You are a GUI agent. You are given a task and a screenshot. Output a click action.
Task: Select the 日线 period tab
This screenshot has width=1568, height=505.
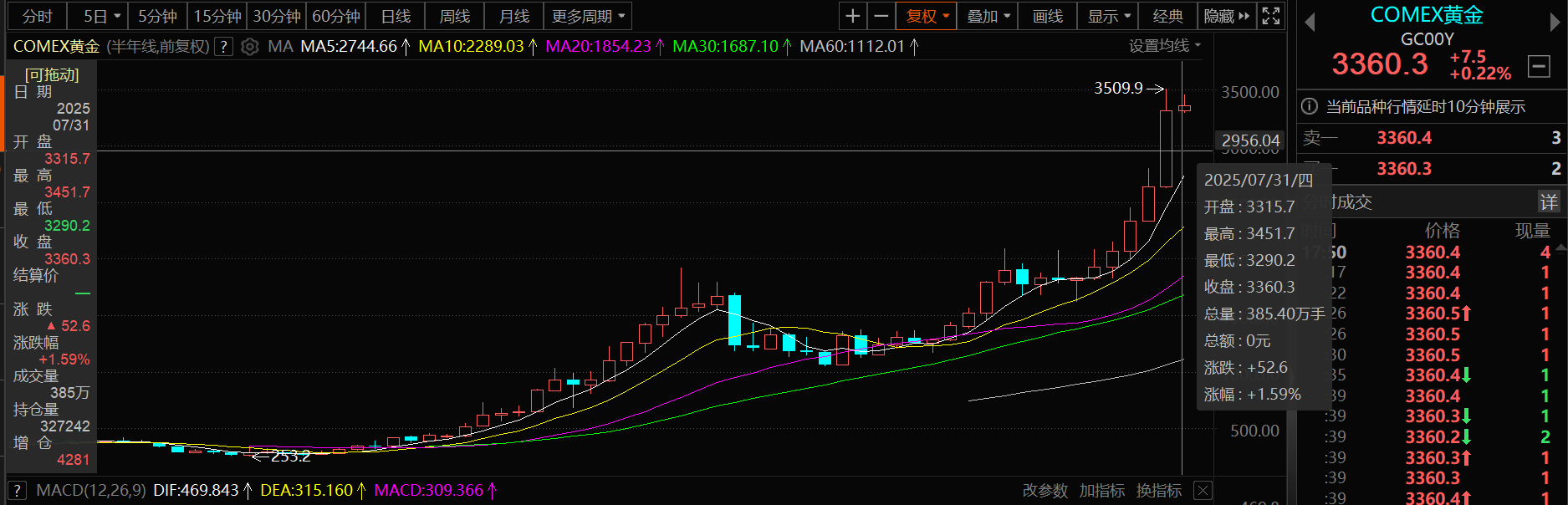396,16
